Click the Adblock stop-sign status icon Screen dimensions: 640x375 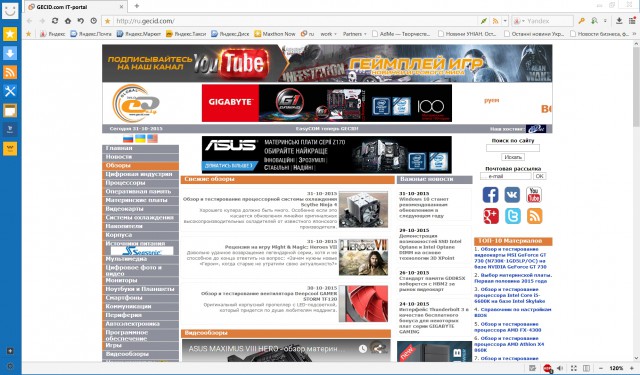547,368
